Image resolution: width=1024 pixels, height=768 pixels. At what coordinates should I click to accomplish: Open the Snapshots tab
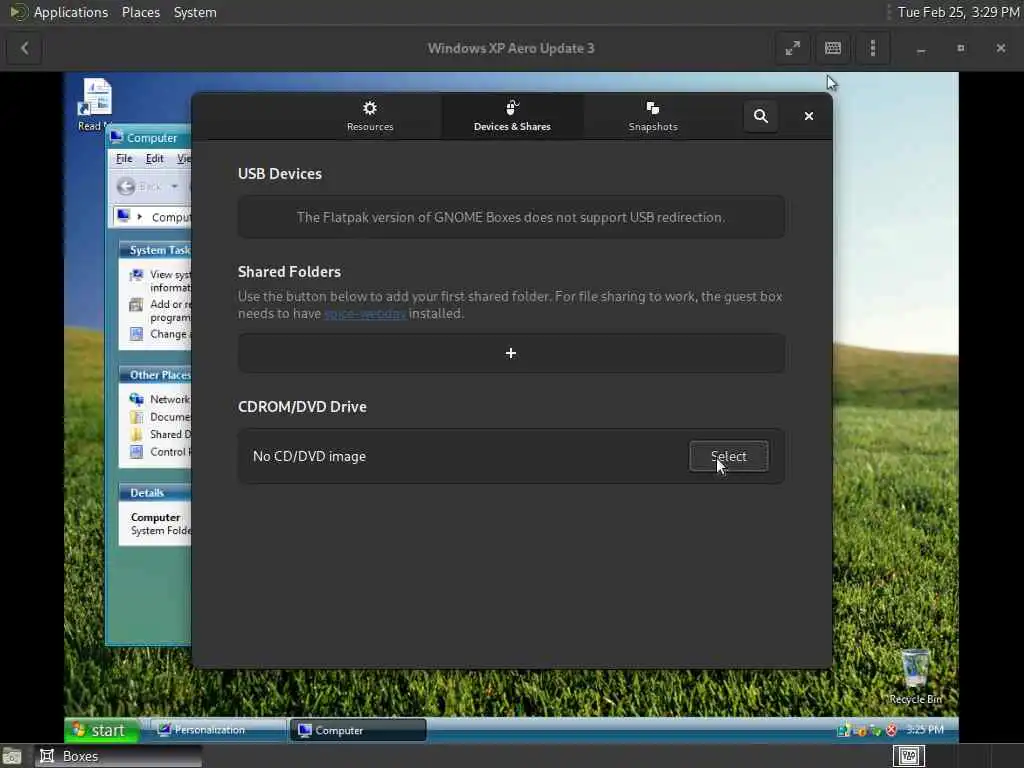coord(652,116)
